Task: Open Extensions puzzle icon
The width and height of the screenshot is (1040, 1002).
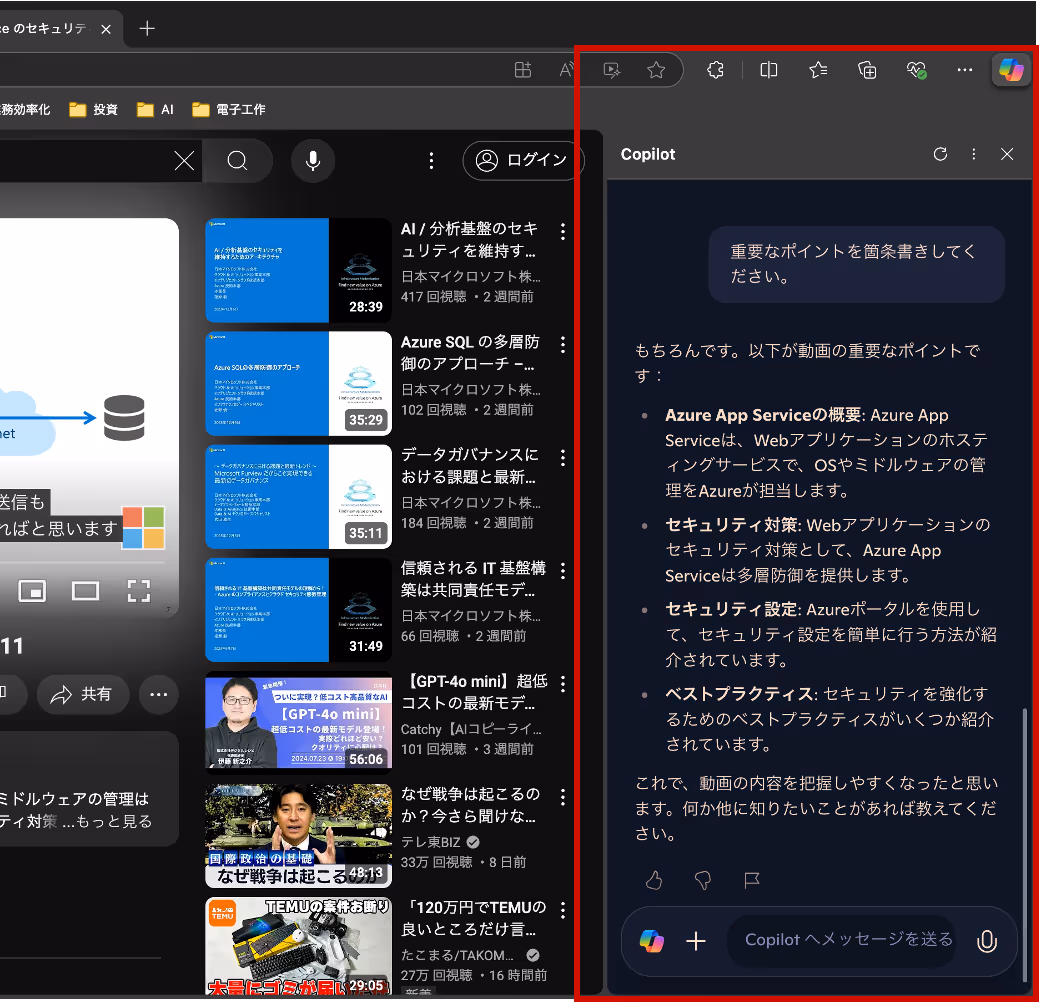Action: 715,70
